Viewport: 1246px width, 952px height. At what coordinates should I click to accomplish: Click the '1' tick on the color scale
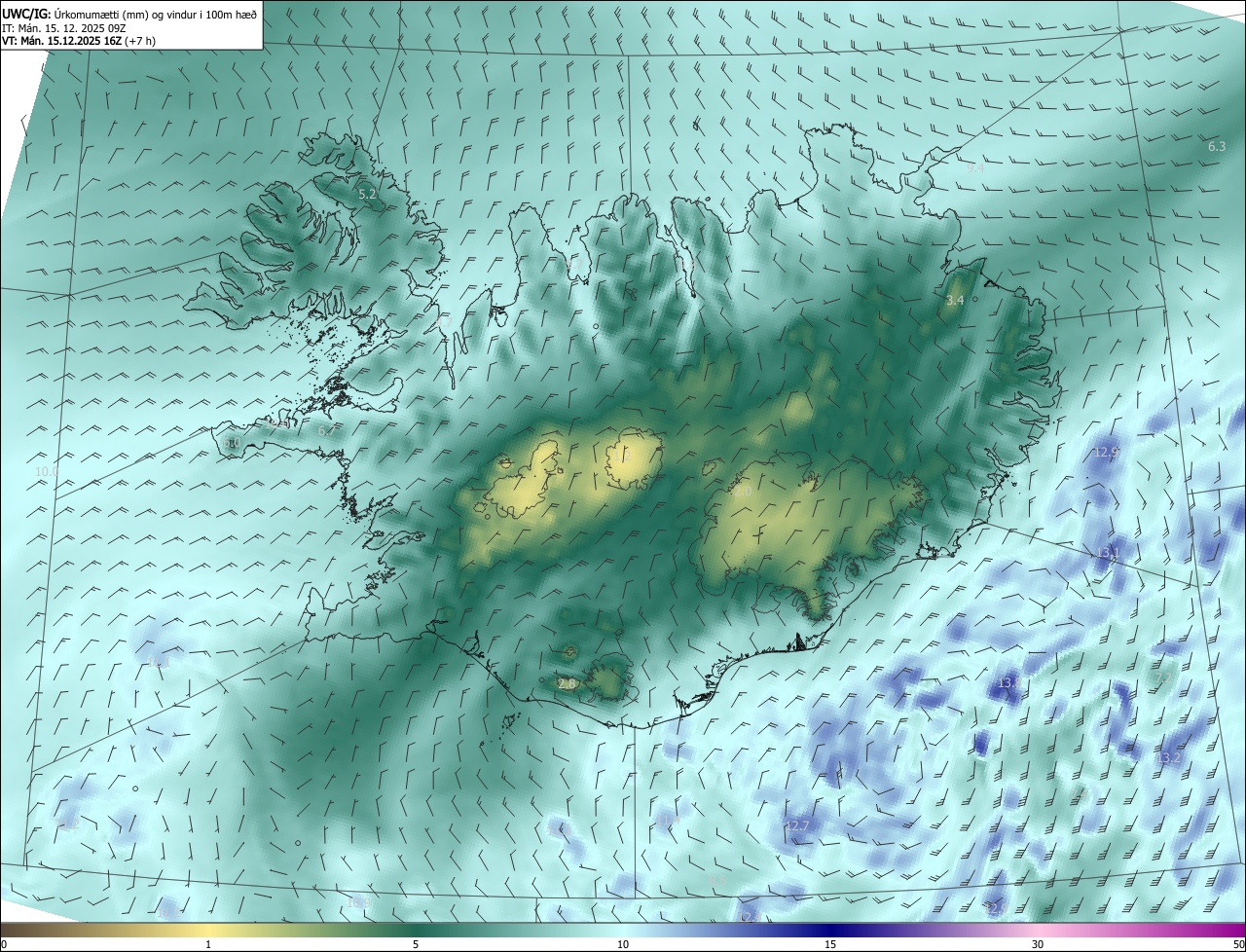coord(208,945)
